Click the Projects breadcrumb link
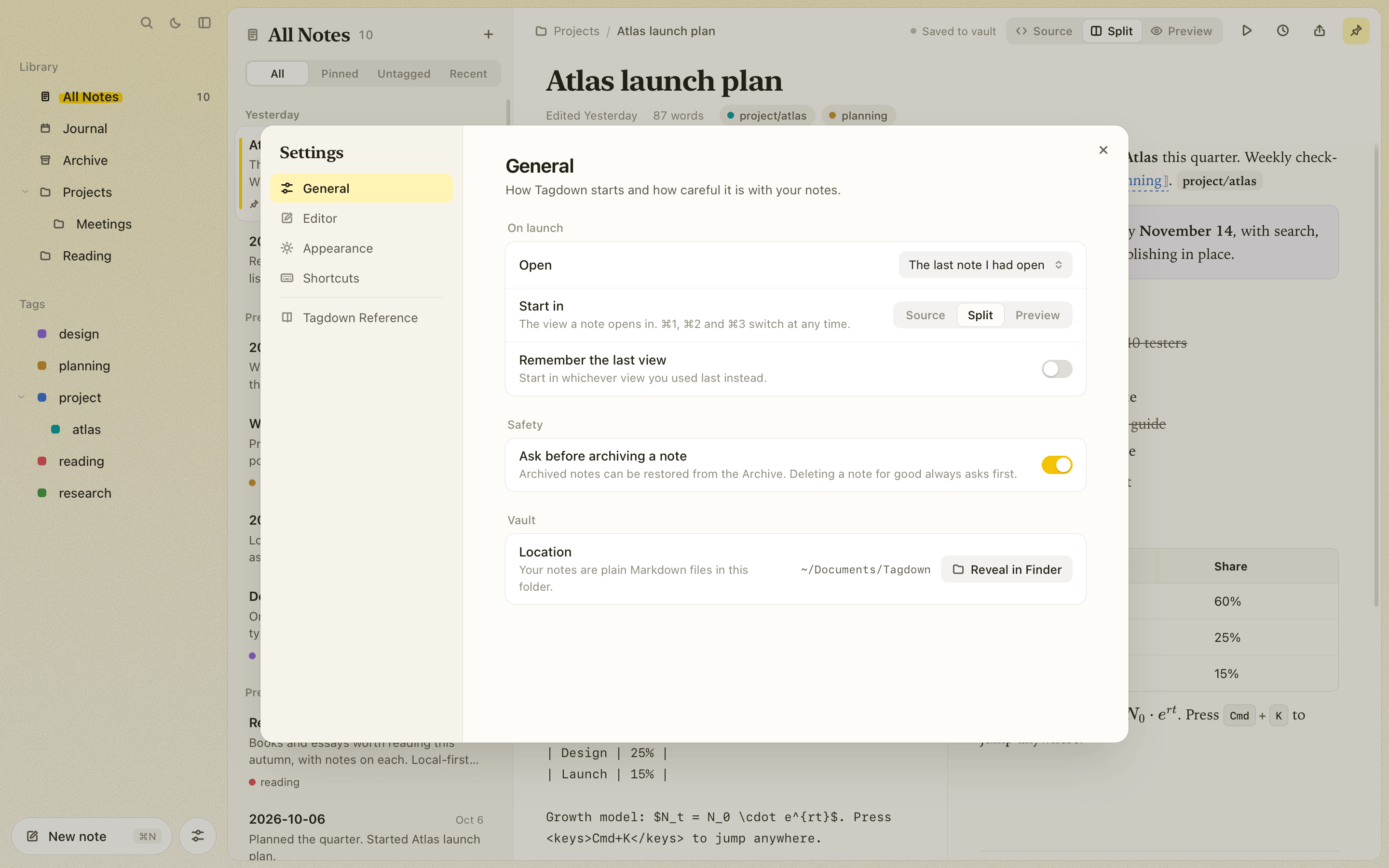 pos(576,31)
